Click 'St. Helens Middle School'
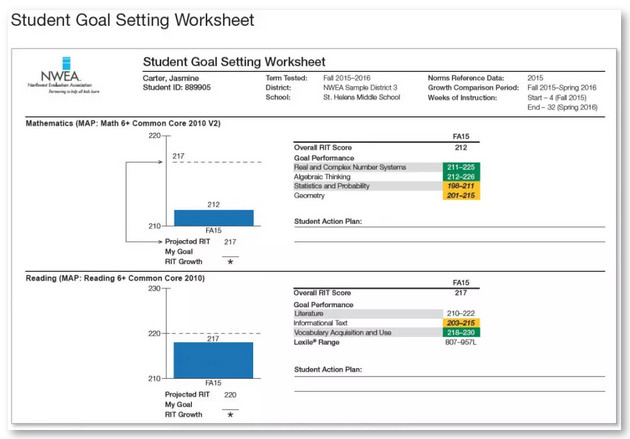The image size is (630, 439). (362, 97)
